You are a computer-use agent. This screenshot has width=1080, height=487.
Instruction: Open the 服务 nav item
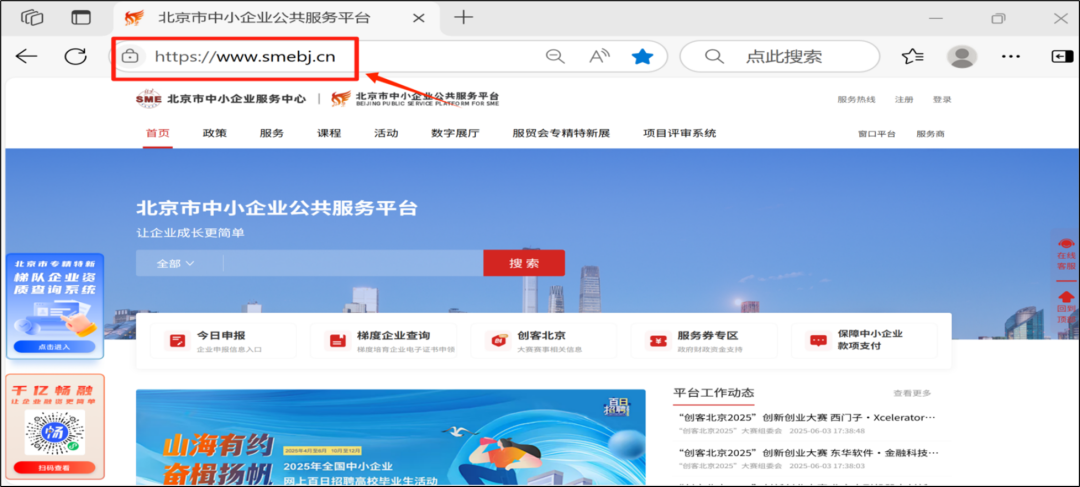click(272, 133)
